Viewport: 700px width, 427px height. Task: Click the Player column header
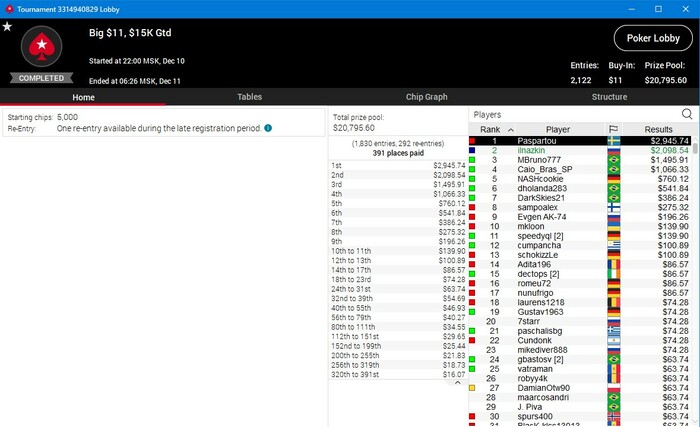pos(558,130)
